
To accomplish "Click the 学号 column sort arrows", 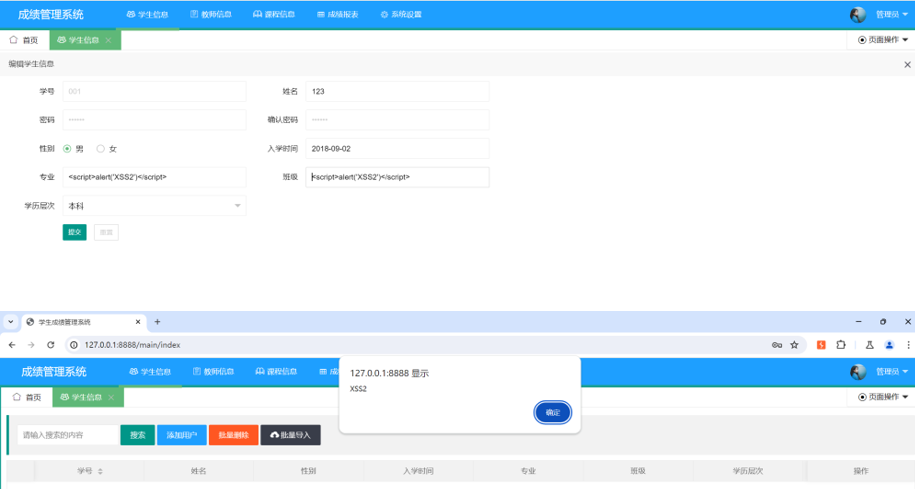I will (x=100, y=471).
